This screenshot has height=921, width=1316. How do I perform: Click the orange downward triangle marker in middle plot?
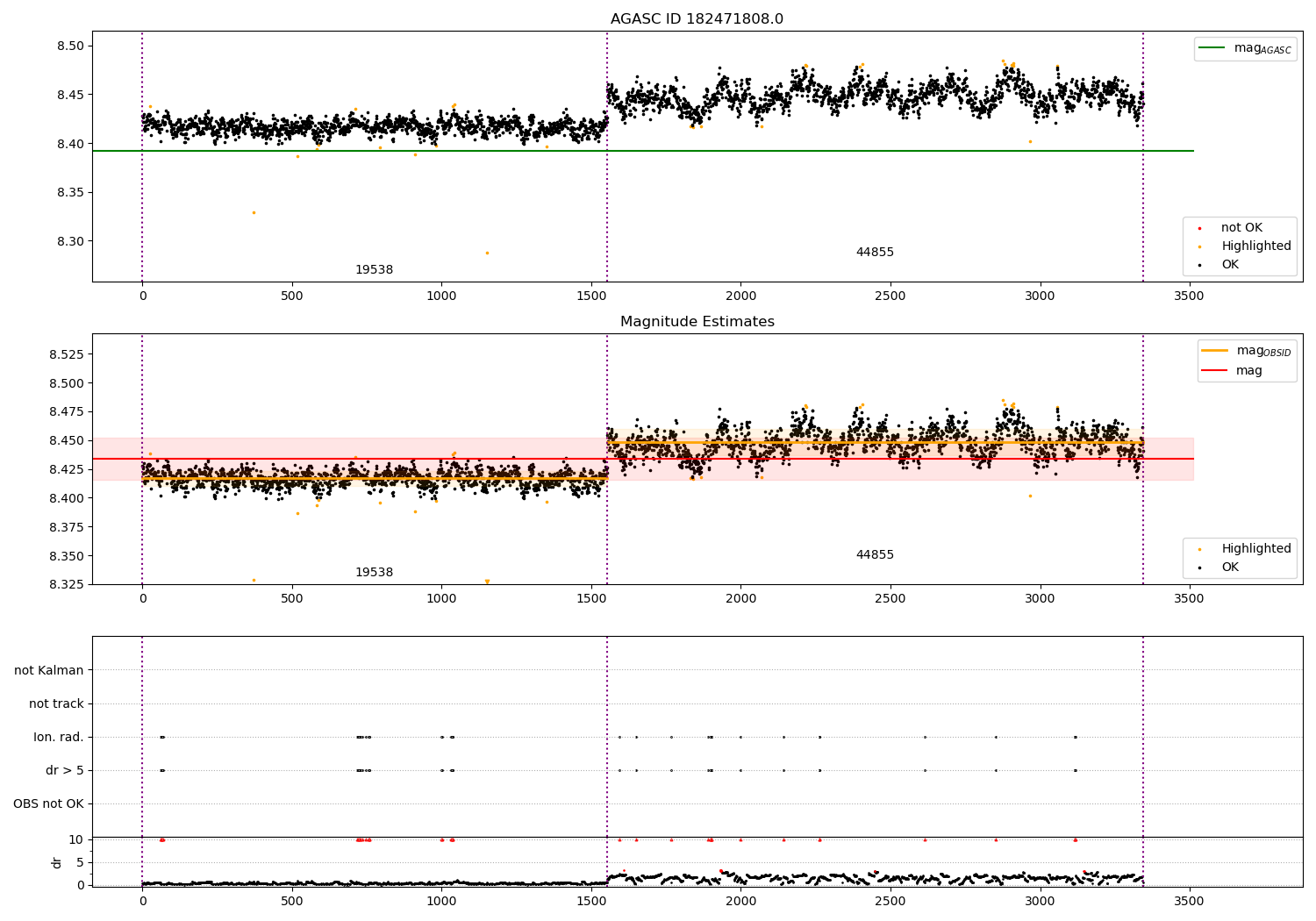(x=487, y=582)
